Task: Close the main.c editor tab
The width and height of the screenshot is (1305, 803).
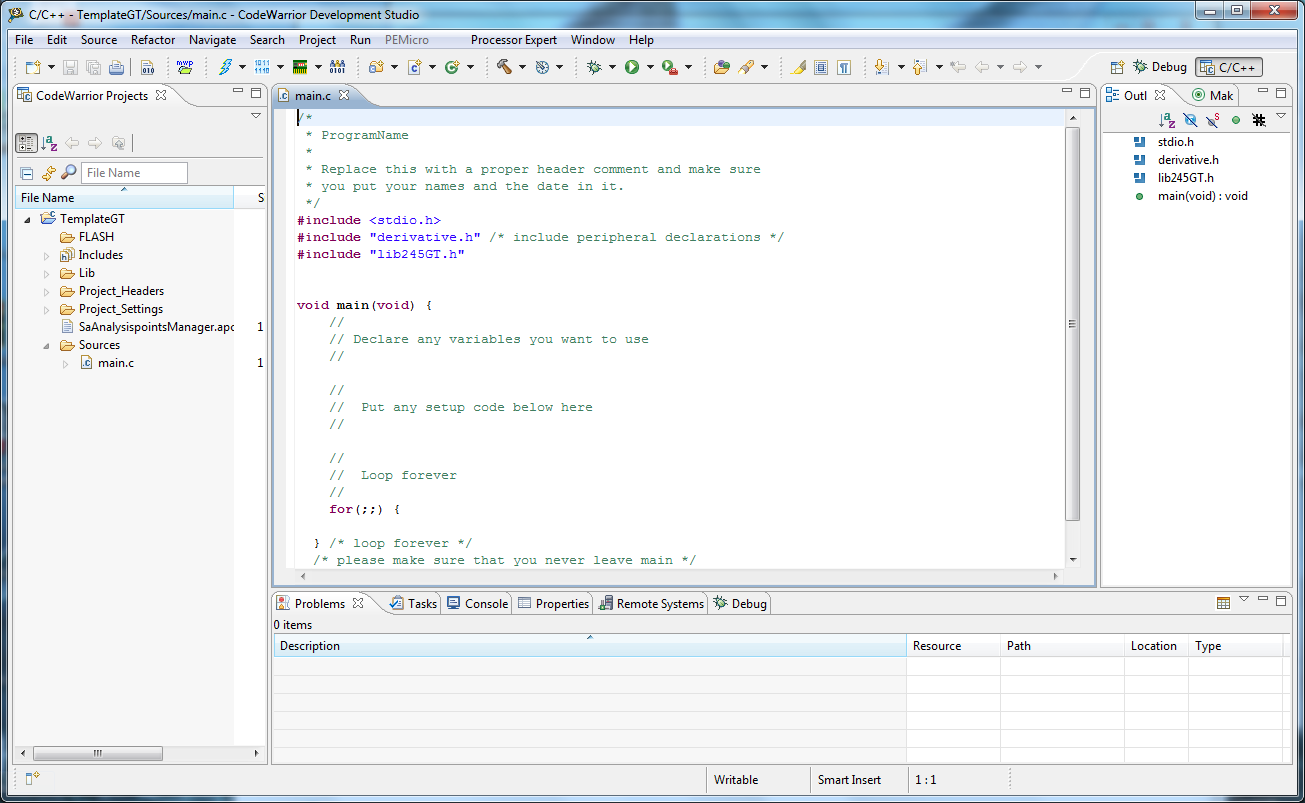Action: [x=344, y=95]
